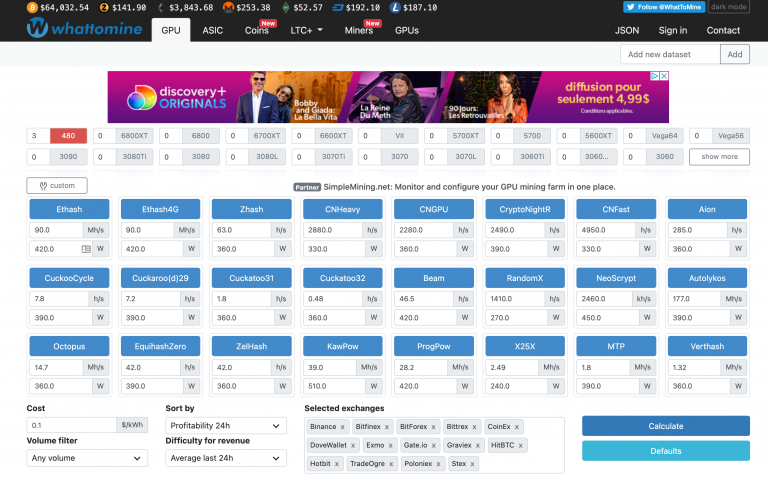Open the Contact link
The image size is (768, 477).
tap(723, 30)
